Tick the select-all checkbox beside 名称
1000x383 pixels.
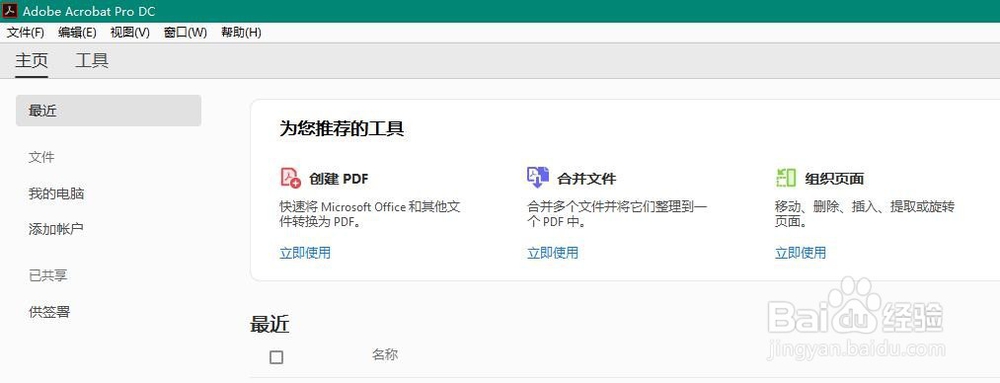point(276,358)
